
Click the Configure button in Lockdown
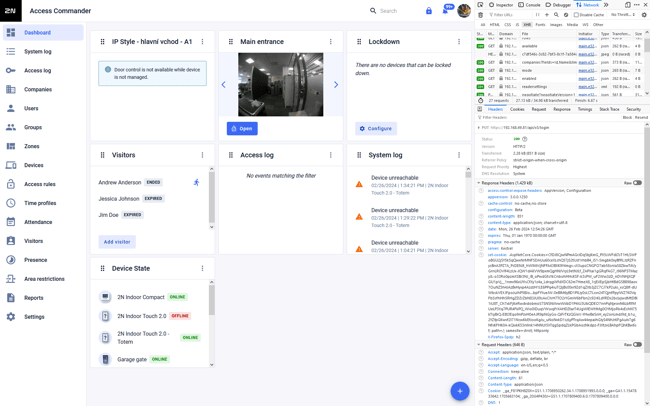pyautogui.click(x=376, y=129)
